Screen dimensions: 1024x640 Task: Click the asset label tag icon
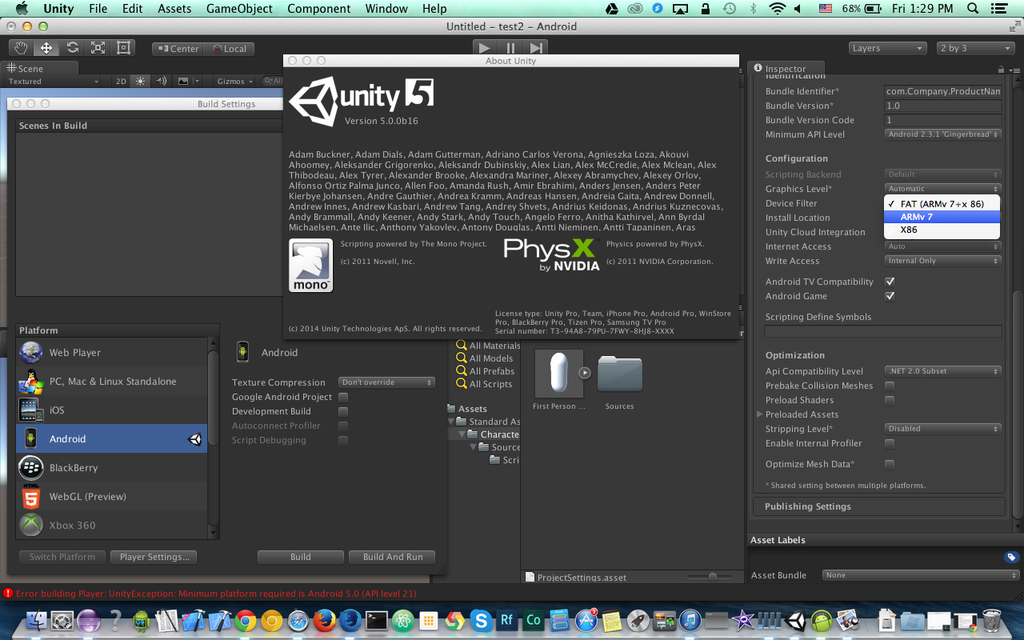[x=1011, y=557]
